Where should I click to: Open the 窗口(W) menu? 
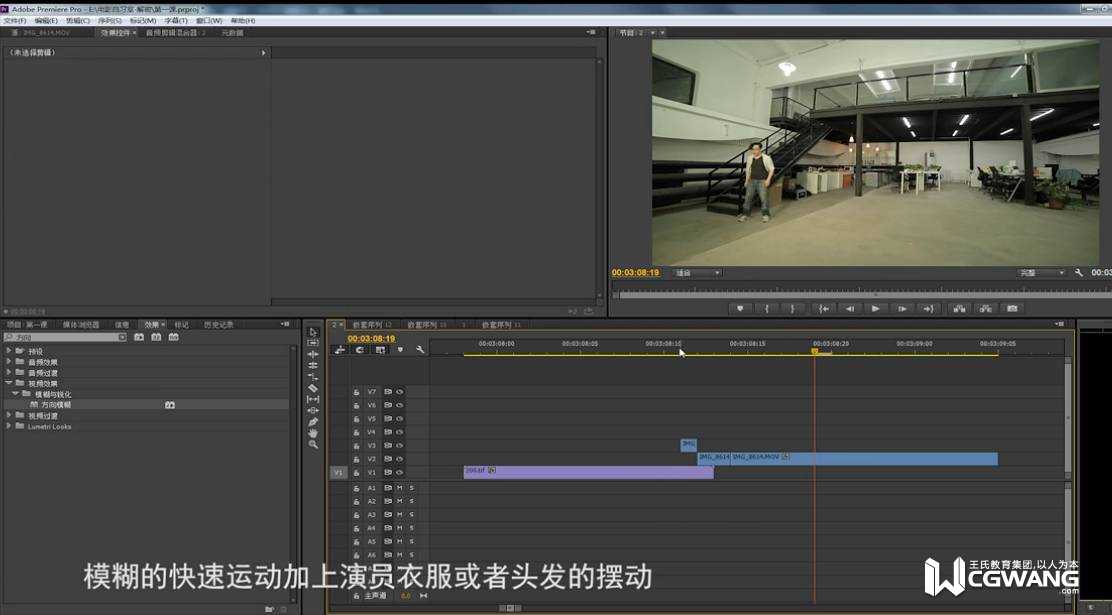(x=209, y=21)
